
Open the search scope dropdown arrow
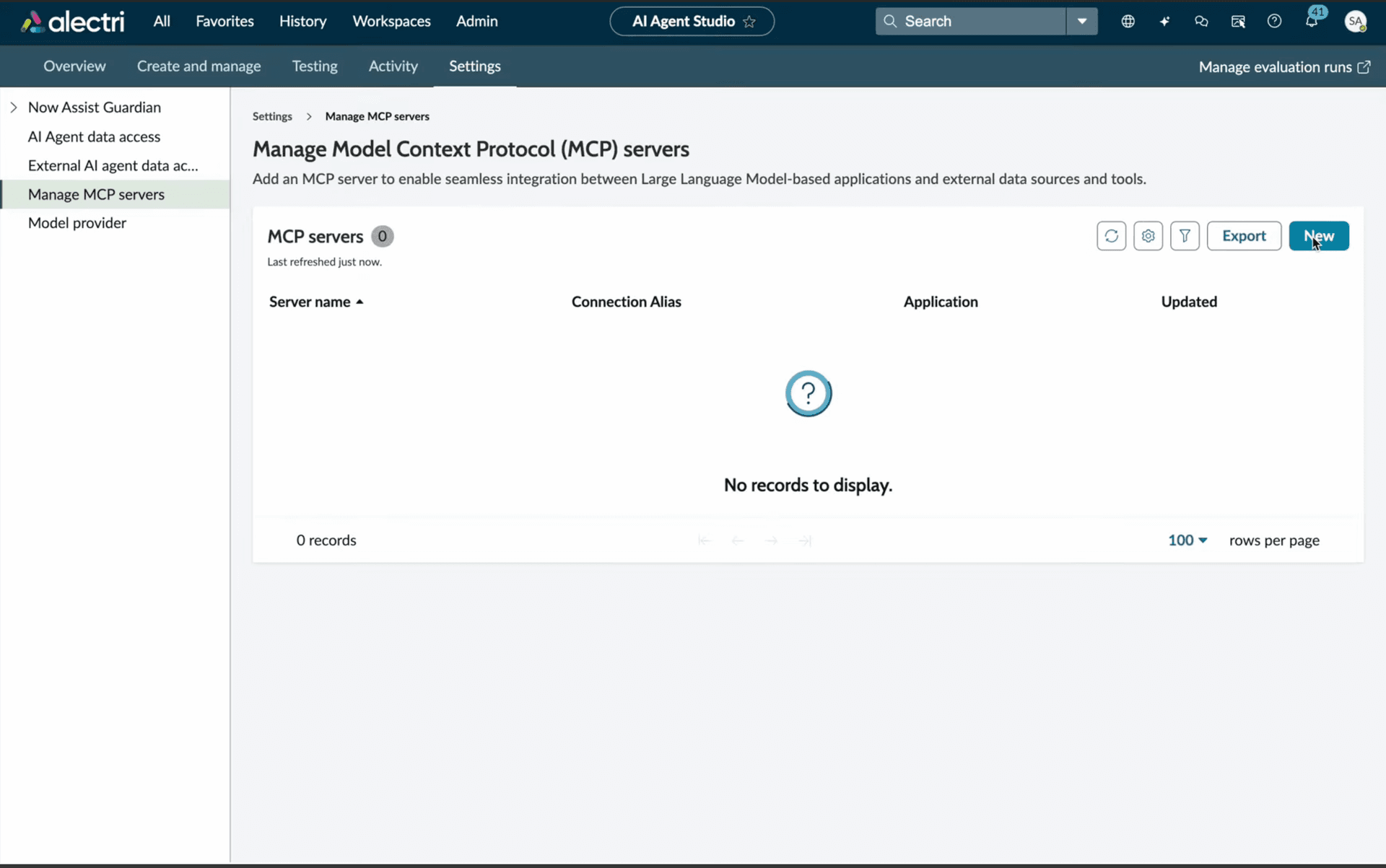(1081, 21)
